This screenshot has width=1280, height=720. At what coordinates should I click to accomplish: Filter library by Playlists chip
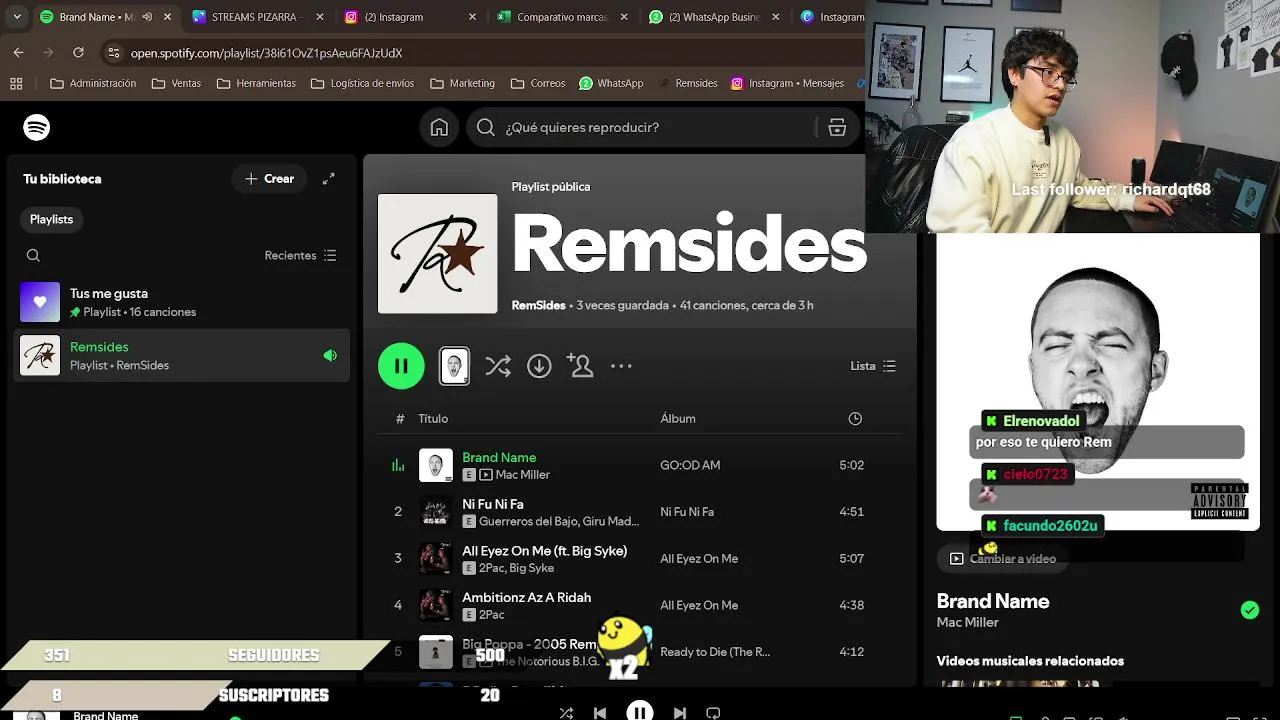[52, 219]
